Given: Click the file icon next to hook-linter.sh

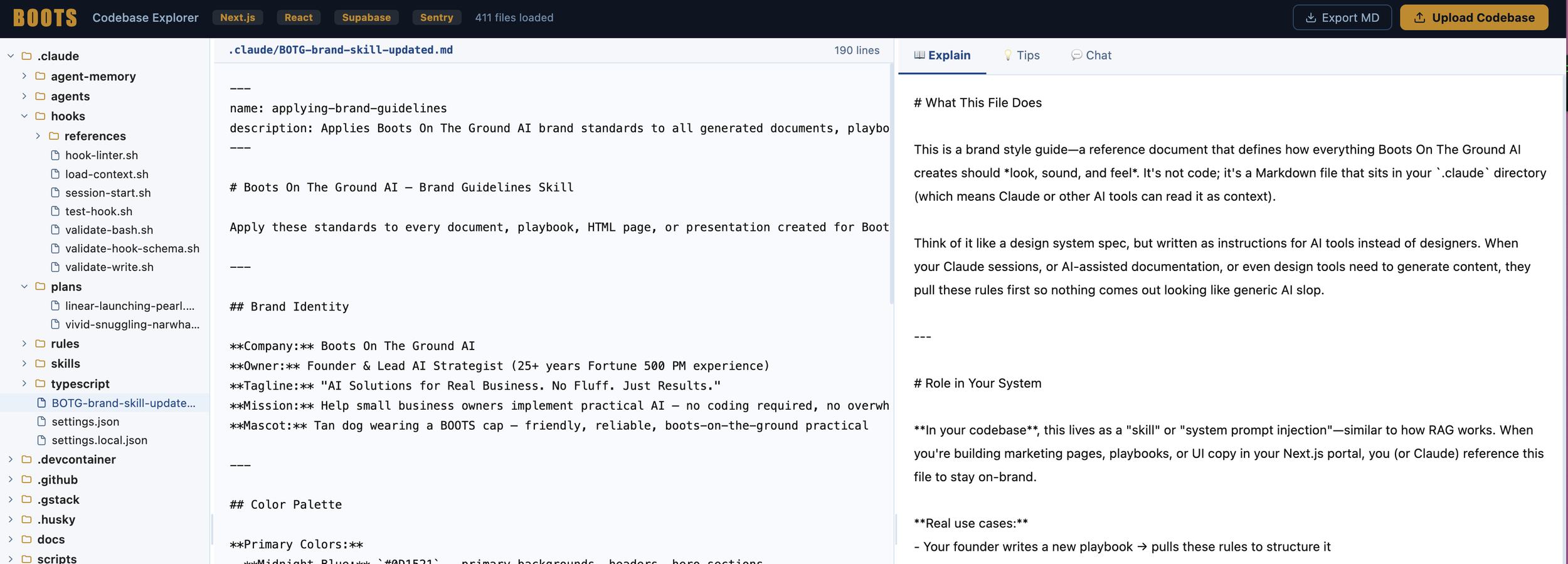Looking at the screenshot, I should [x=55, y=155].
